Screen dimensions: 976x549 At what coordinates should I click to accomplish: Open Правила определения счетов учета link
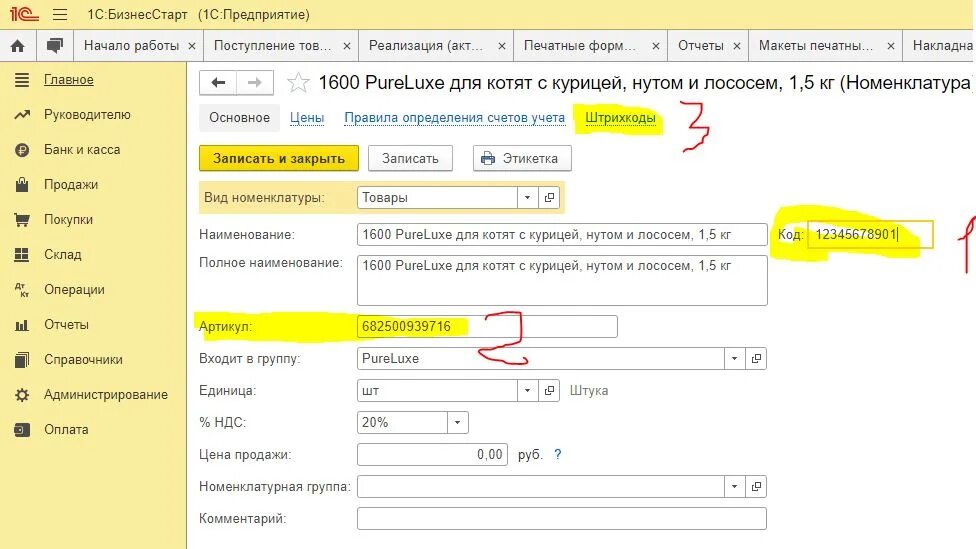pyautogui.click(x=454, y=118)
